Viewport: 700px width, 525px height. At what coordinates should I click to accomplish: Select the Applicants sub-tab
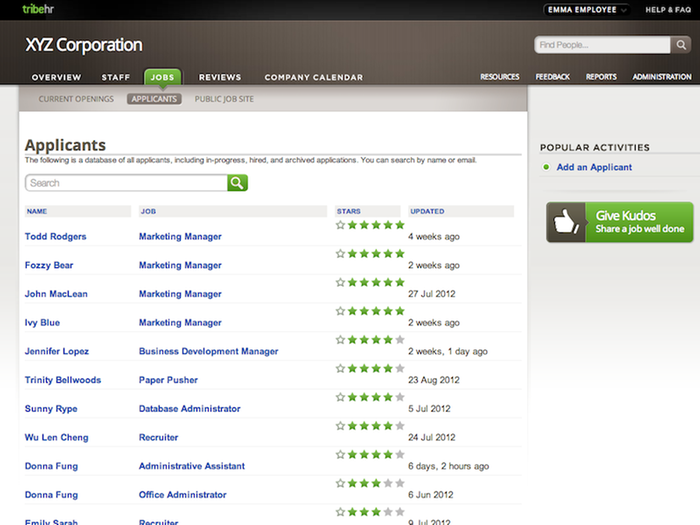[154, 99]
